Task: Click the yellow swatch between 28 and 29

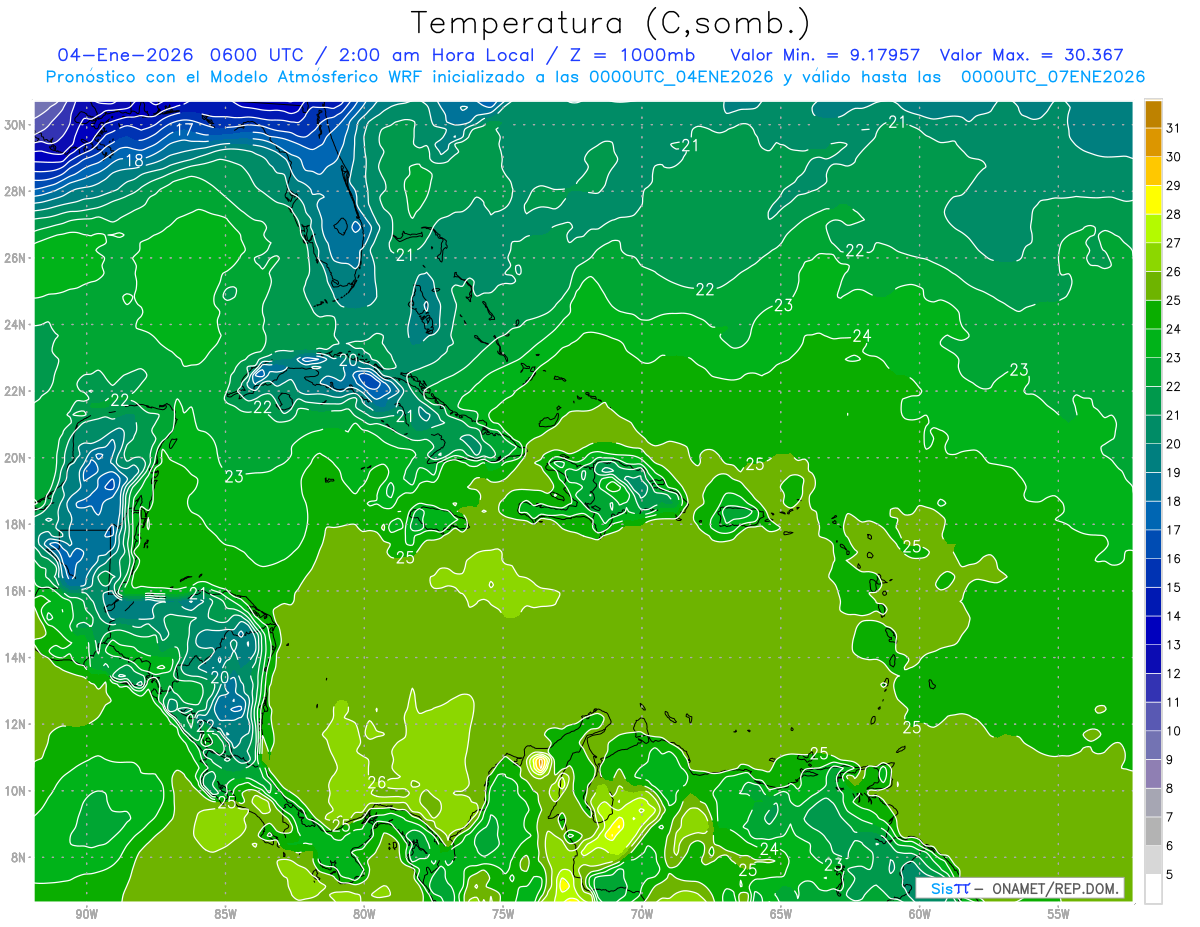Action: pos(1153,200)
